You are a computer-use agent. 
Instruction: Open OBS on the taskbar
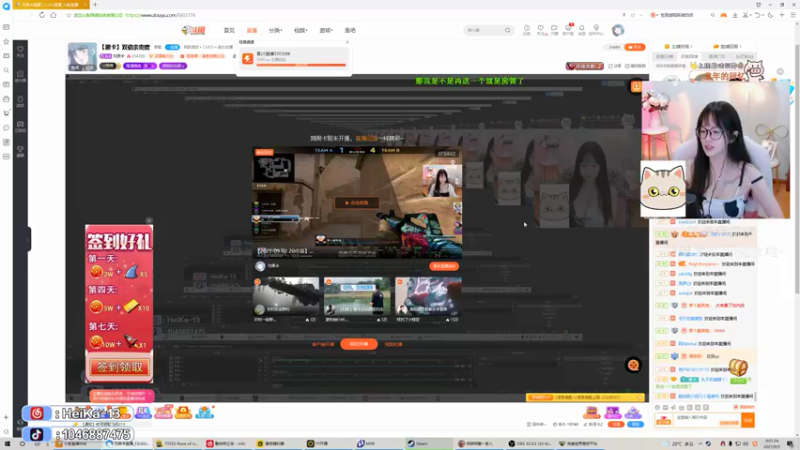click(531, 443)
